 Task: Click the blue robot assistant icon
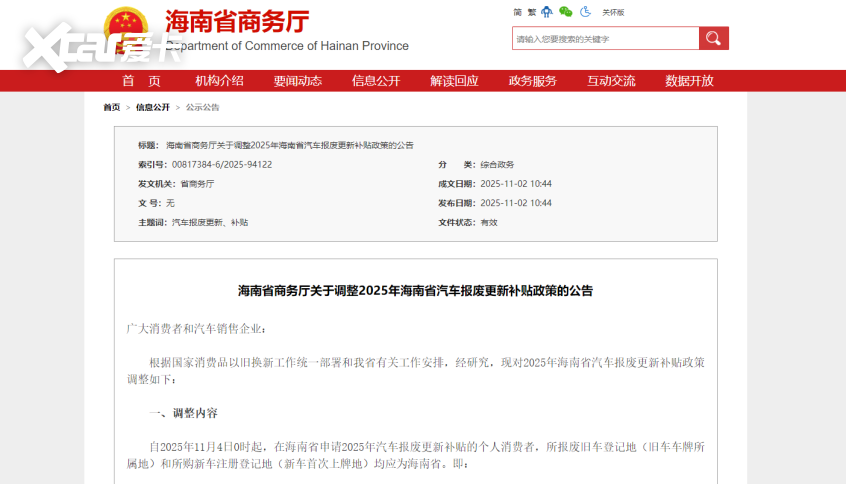click(547, 12)
